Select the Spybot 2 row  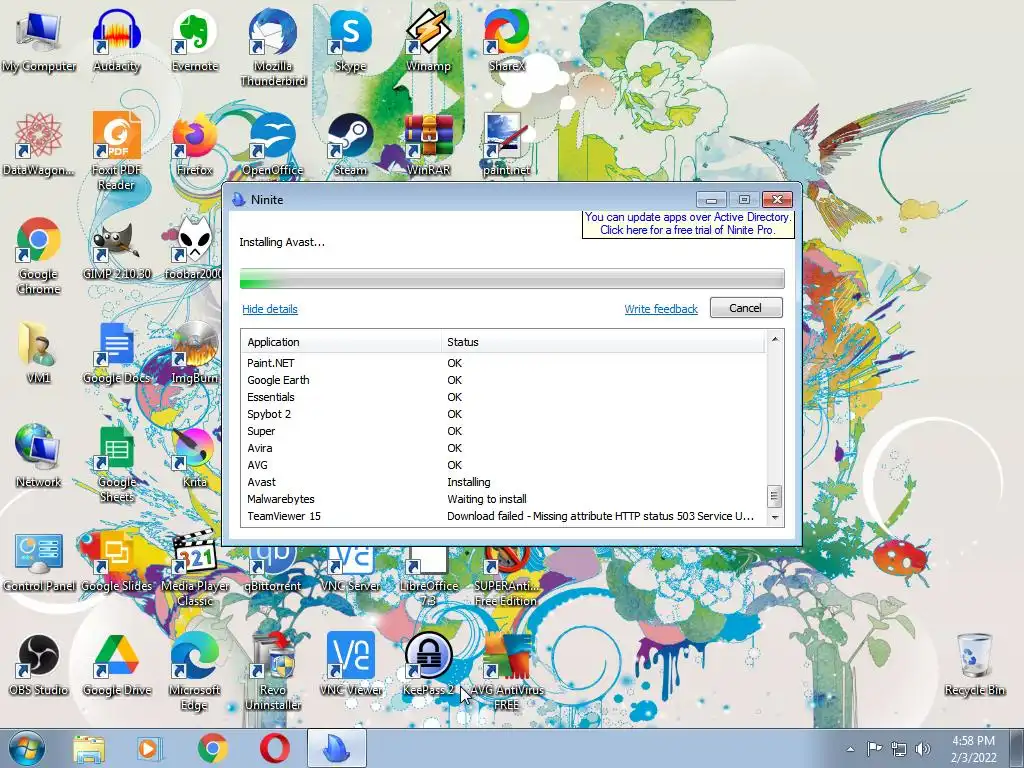click(x=504, y=414)
